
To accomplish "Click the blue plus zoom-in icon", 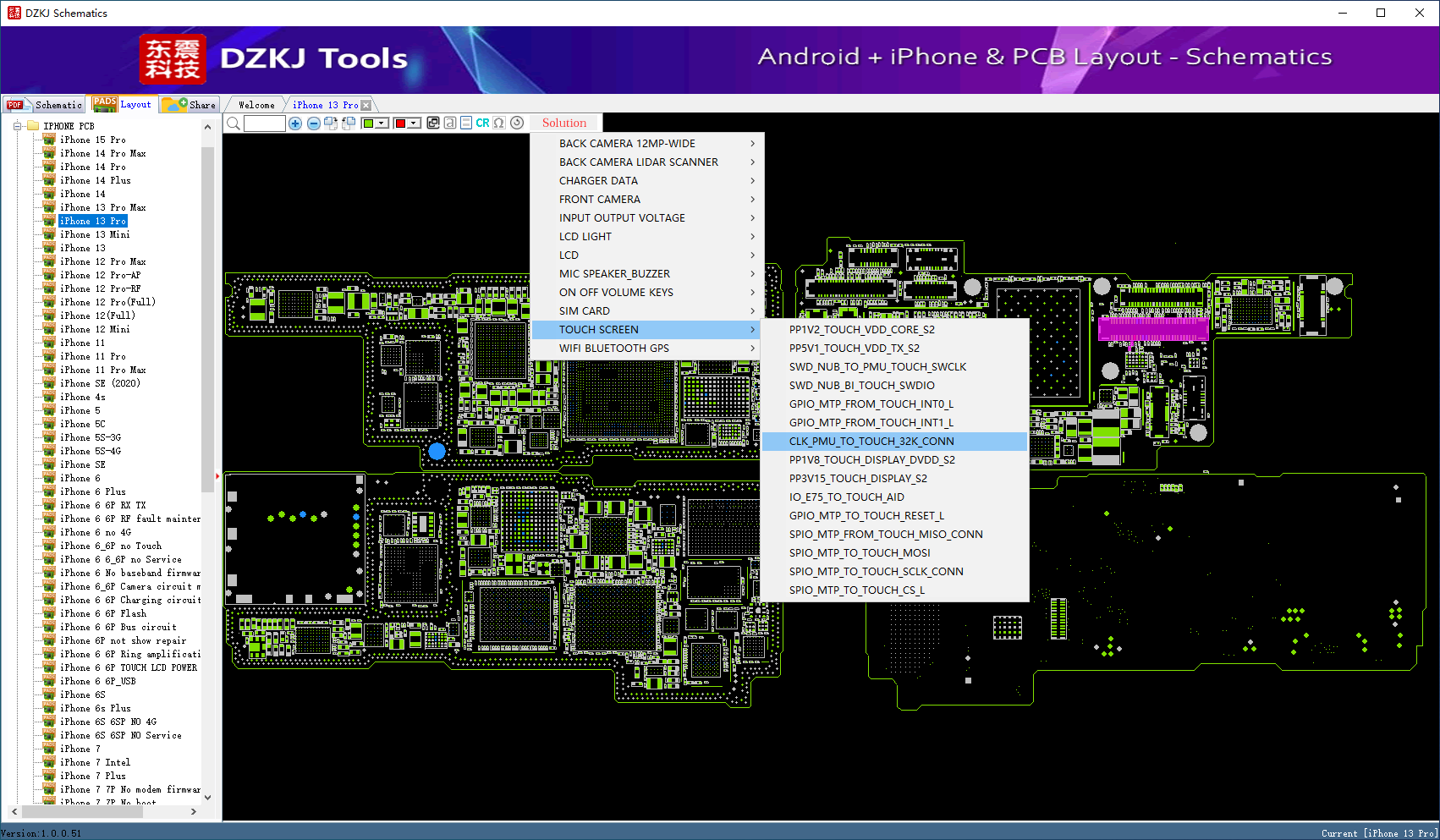I will tap(295, 124).
